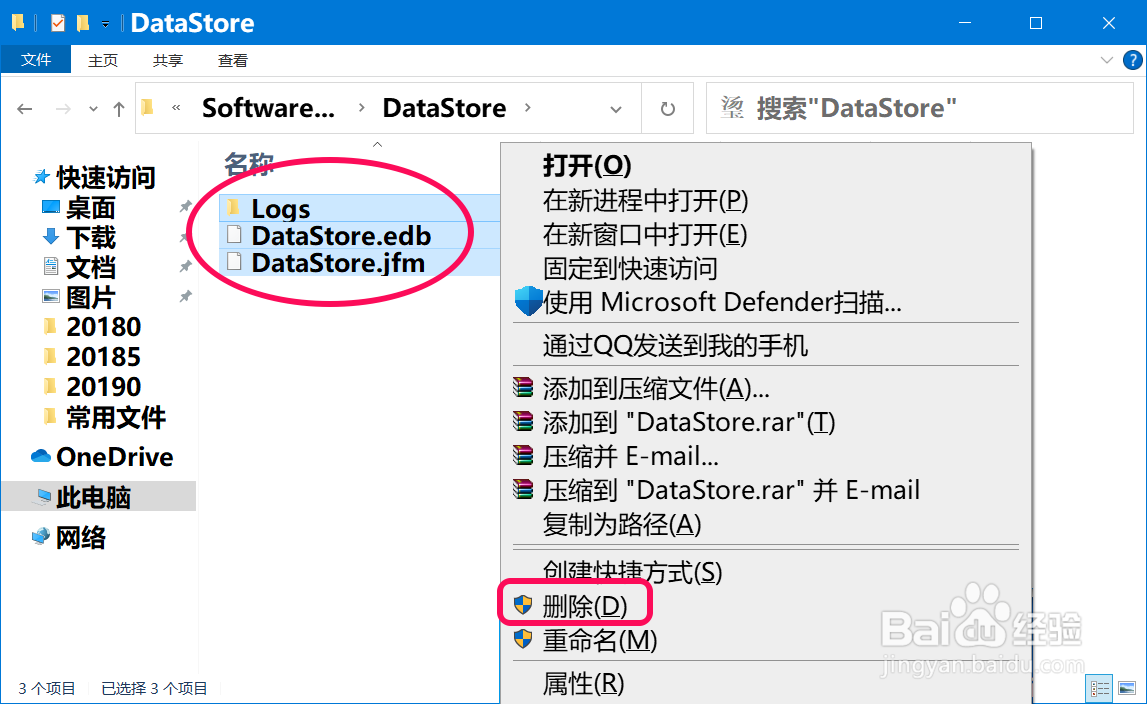Open Help with the question mark icon
This screenshot has width=1147, height=704.
1132,60
